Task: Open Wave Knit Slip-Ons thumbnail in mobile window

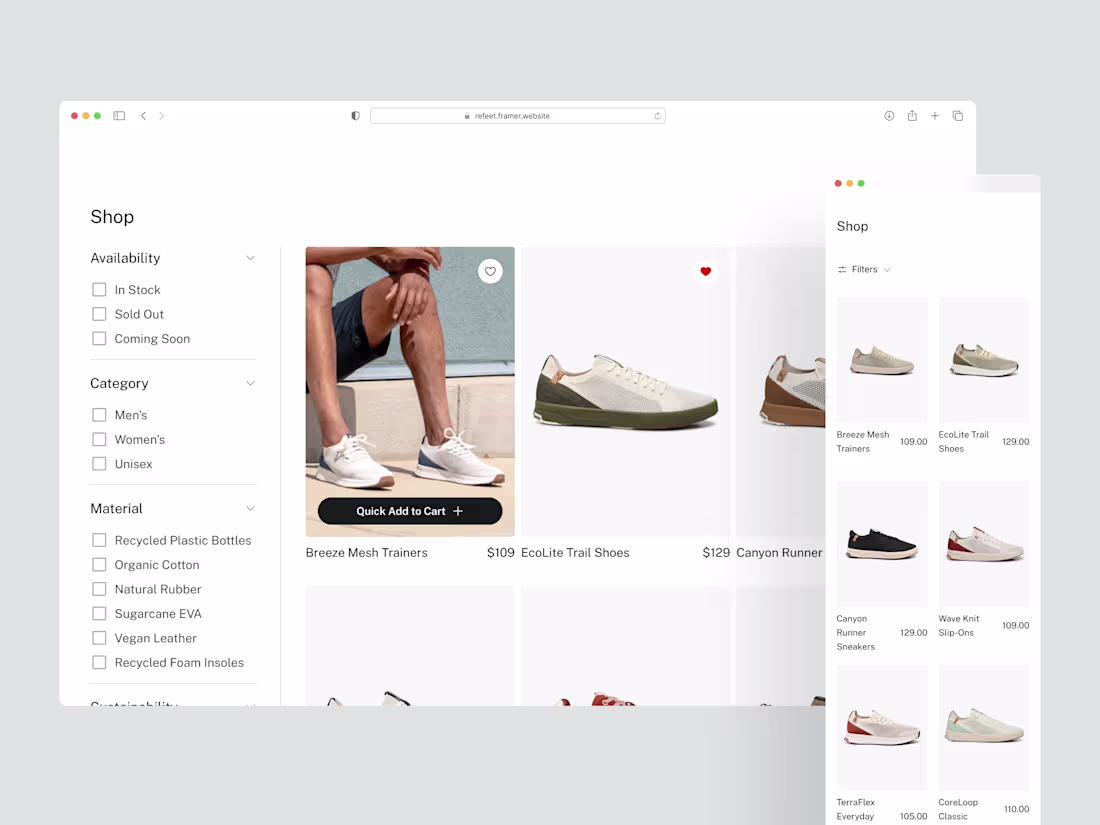Action: click(x=984, y=544)
